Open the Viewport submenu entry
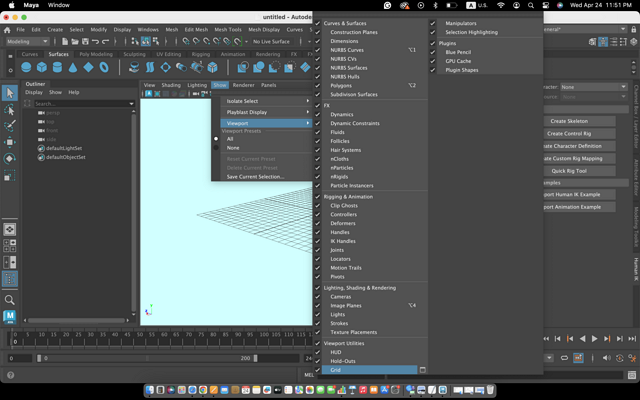The image size is (640, 400). click(x=266, y=123)
